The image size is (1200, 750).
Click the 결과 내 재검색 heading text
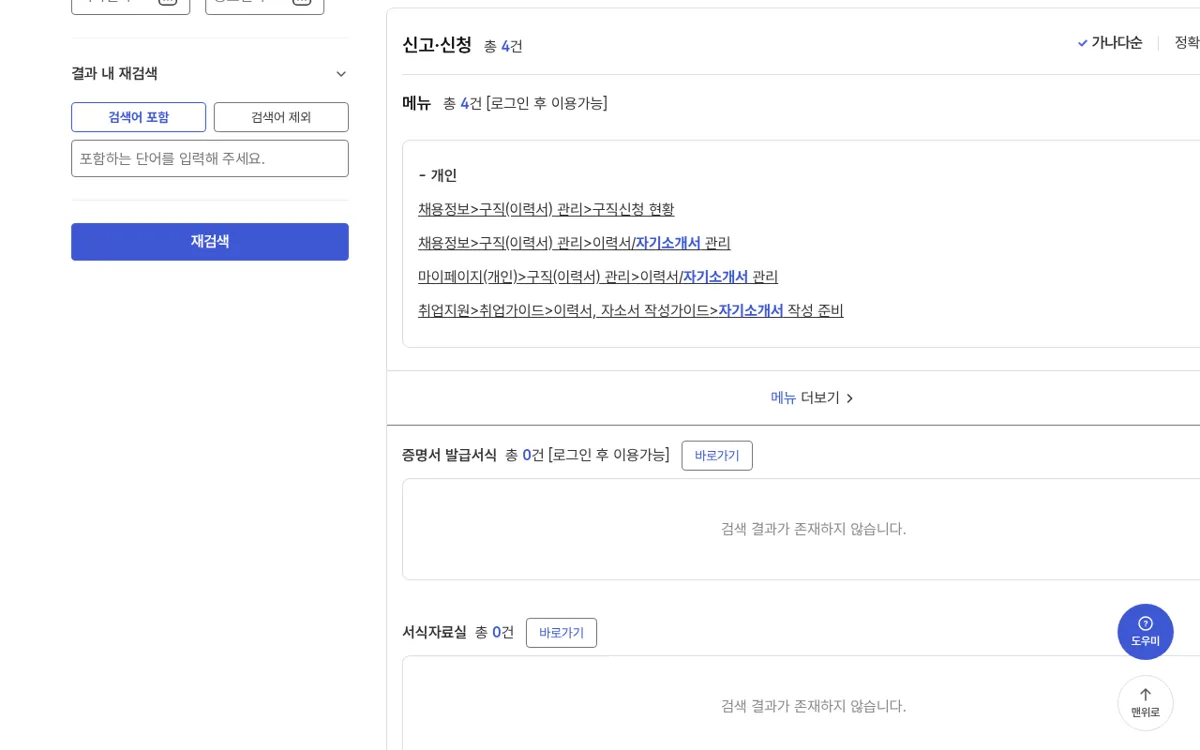pyautogui.click(x=114, y=74)
